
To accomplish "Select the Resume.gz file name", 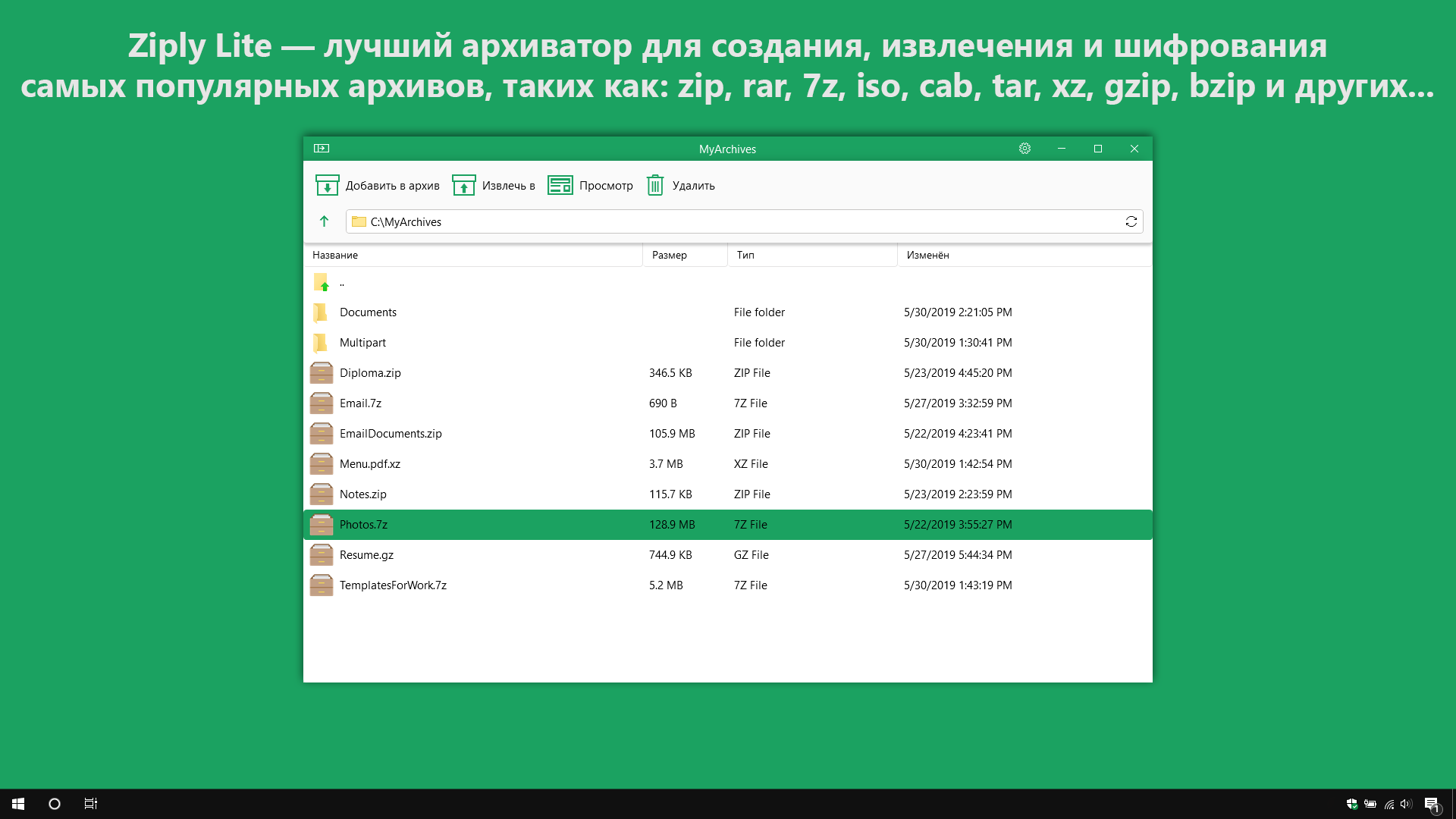I will pyautogui.click(x=366, y=555).
